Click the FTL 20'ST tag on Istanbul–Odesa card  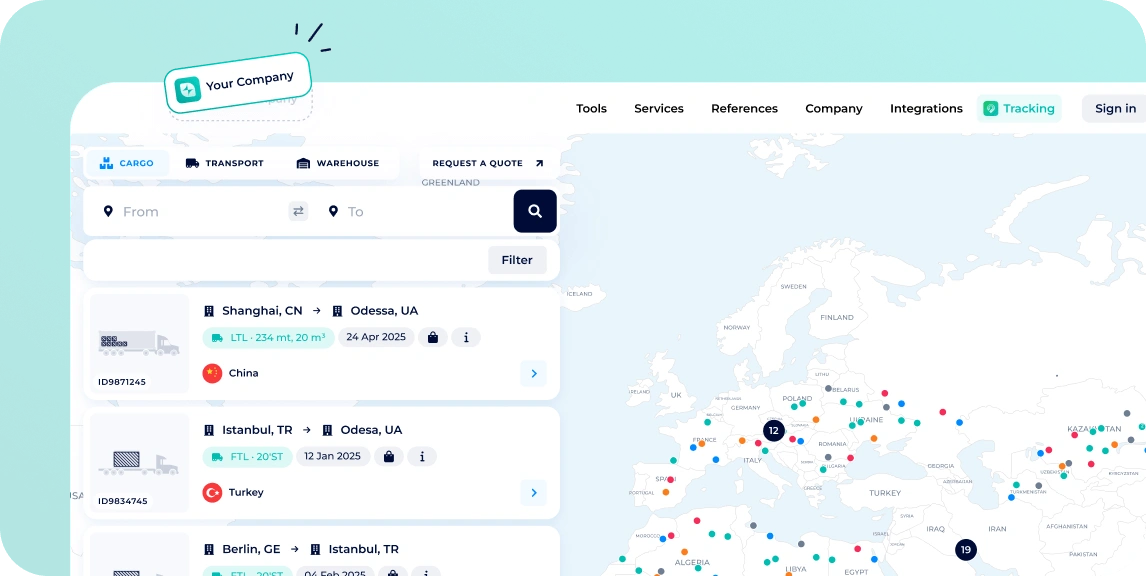click(x=247, y=457)
